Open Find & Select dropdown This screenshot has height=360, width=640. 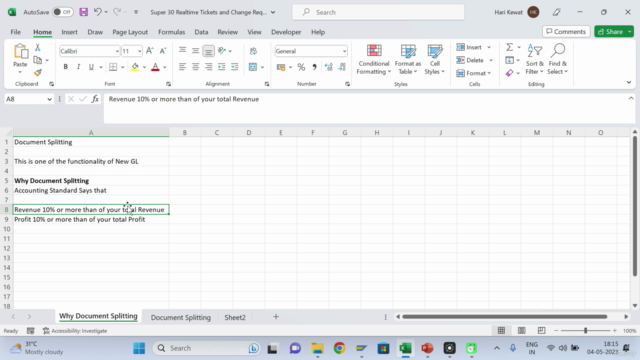[558, 60]
